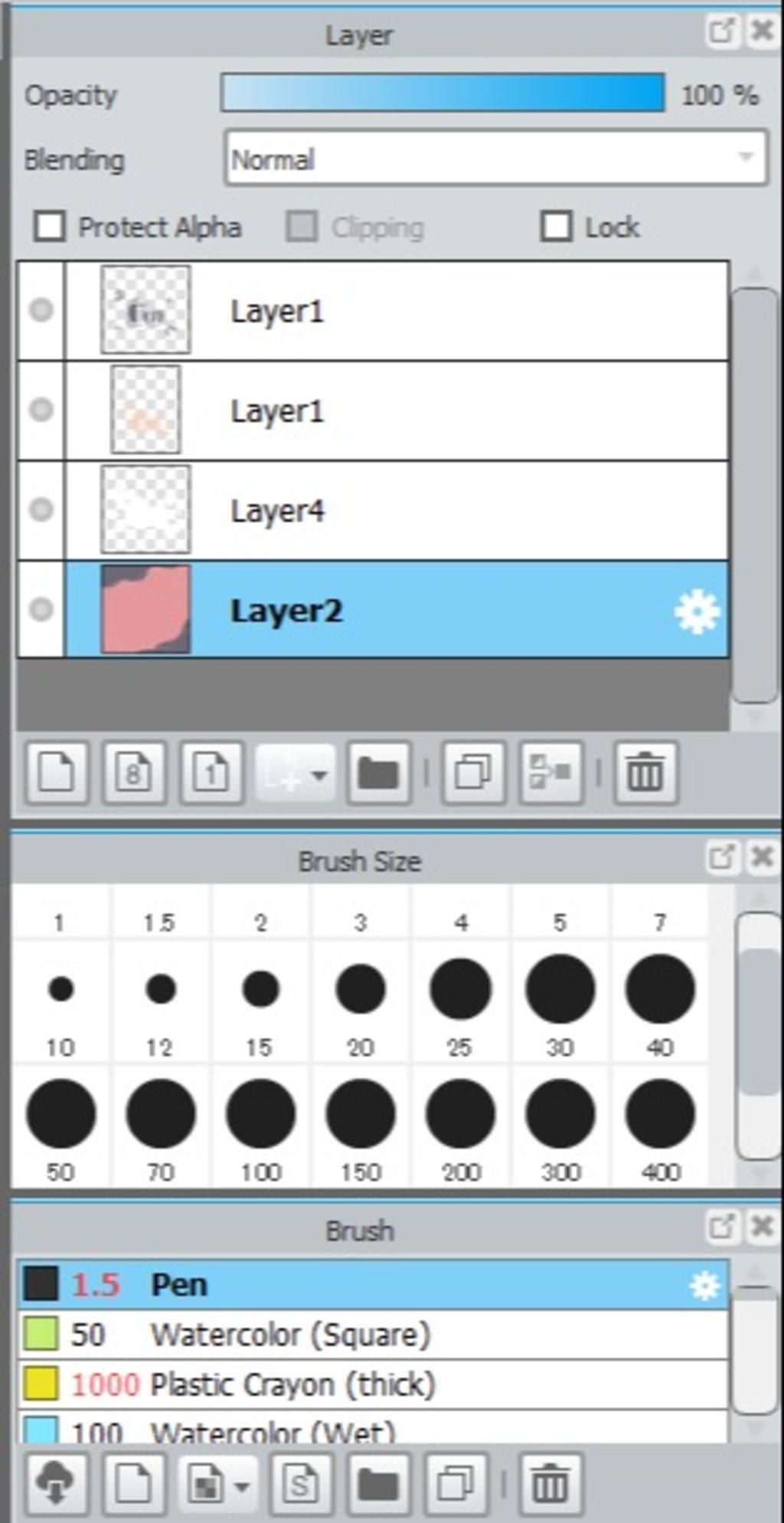The width and height of the screenshot is (784, 1523).
Task: Duplicate the selected layer
Action: pos(473,772)
